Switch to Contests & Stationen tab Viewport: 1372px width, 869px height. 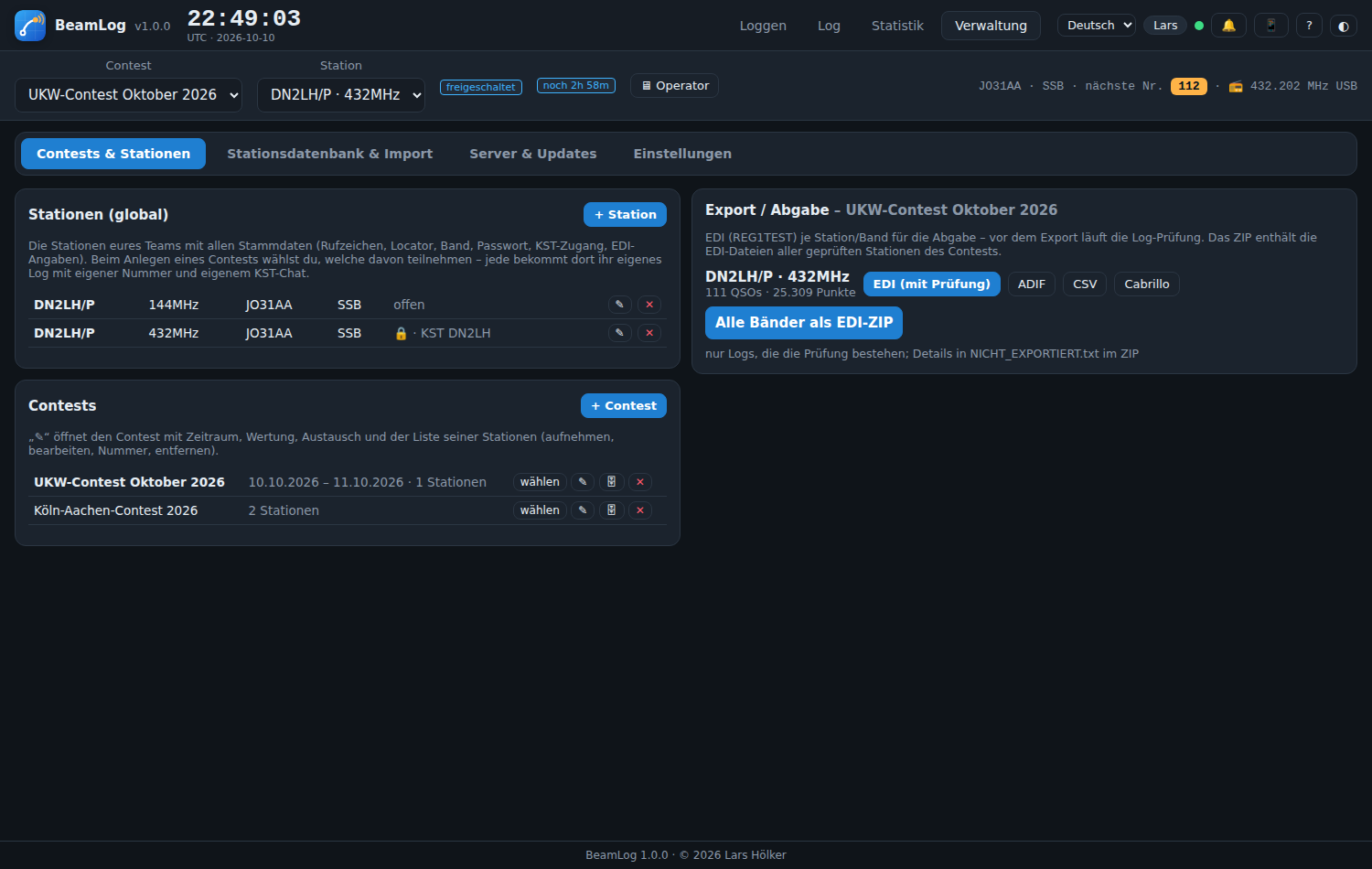click(x=113, y=154)
